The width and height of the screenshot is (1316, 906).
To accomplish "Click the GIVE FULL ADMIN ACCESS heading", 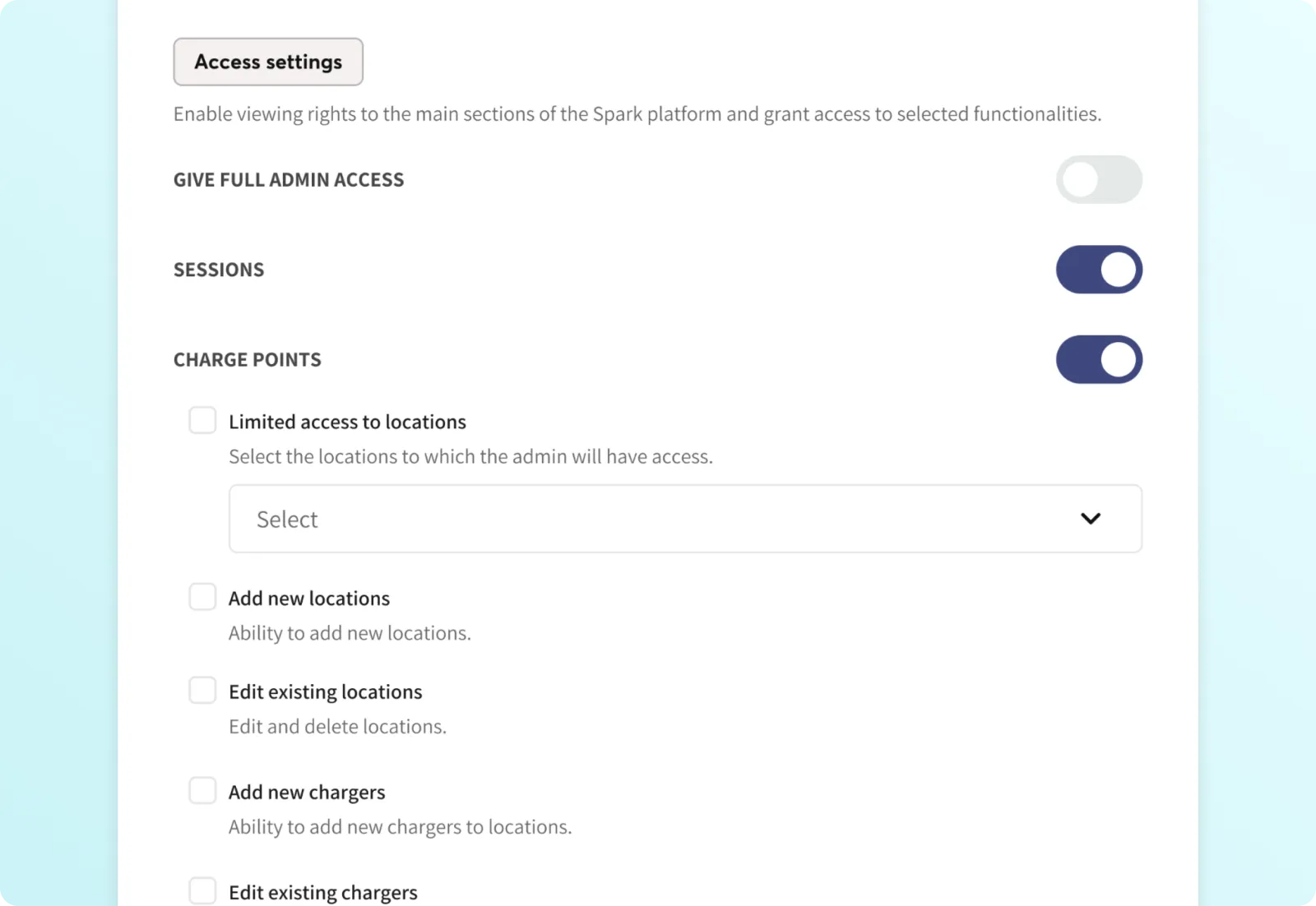I will (x=289, y=180).
